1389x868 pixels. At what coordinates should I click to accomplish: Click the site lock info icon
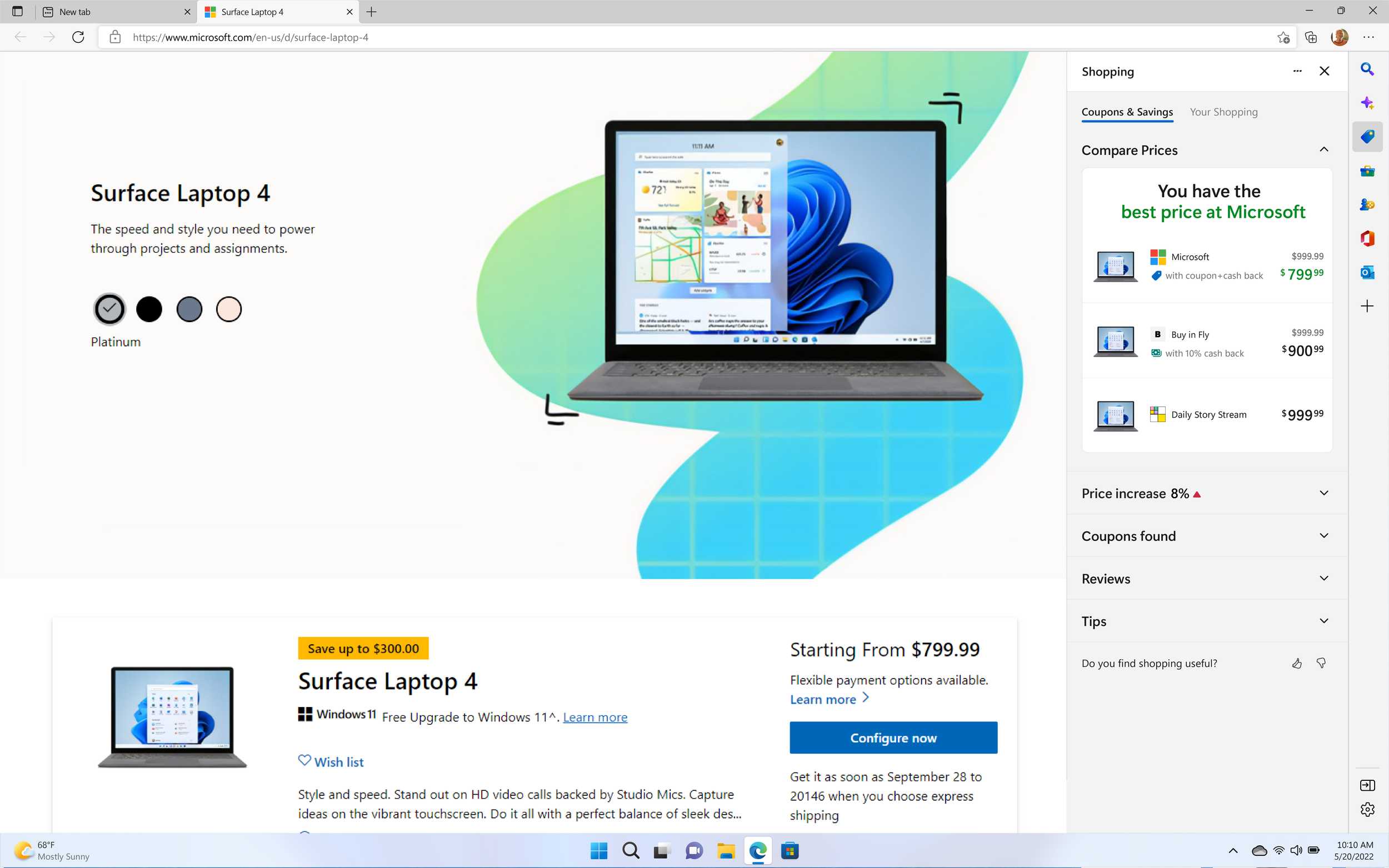115,37
